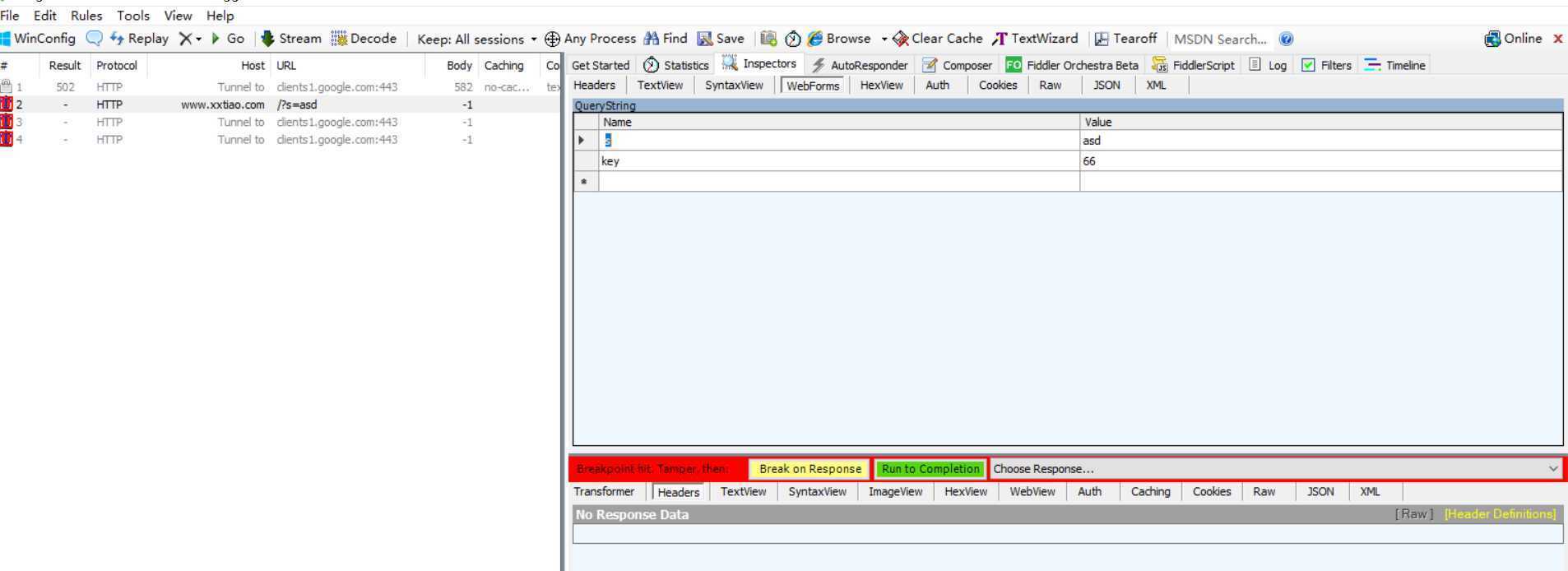Select request HexView tab
The image size is (1568, 571).
tap(881, 86)
